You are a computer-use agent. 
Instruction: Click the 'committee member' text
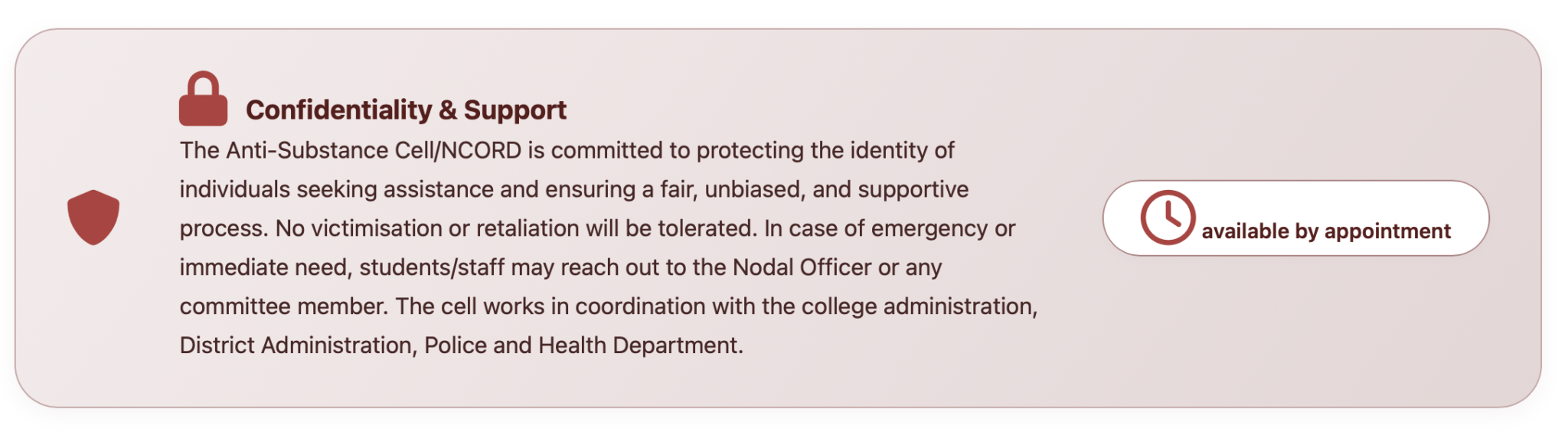[x=284, y=306]
